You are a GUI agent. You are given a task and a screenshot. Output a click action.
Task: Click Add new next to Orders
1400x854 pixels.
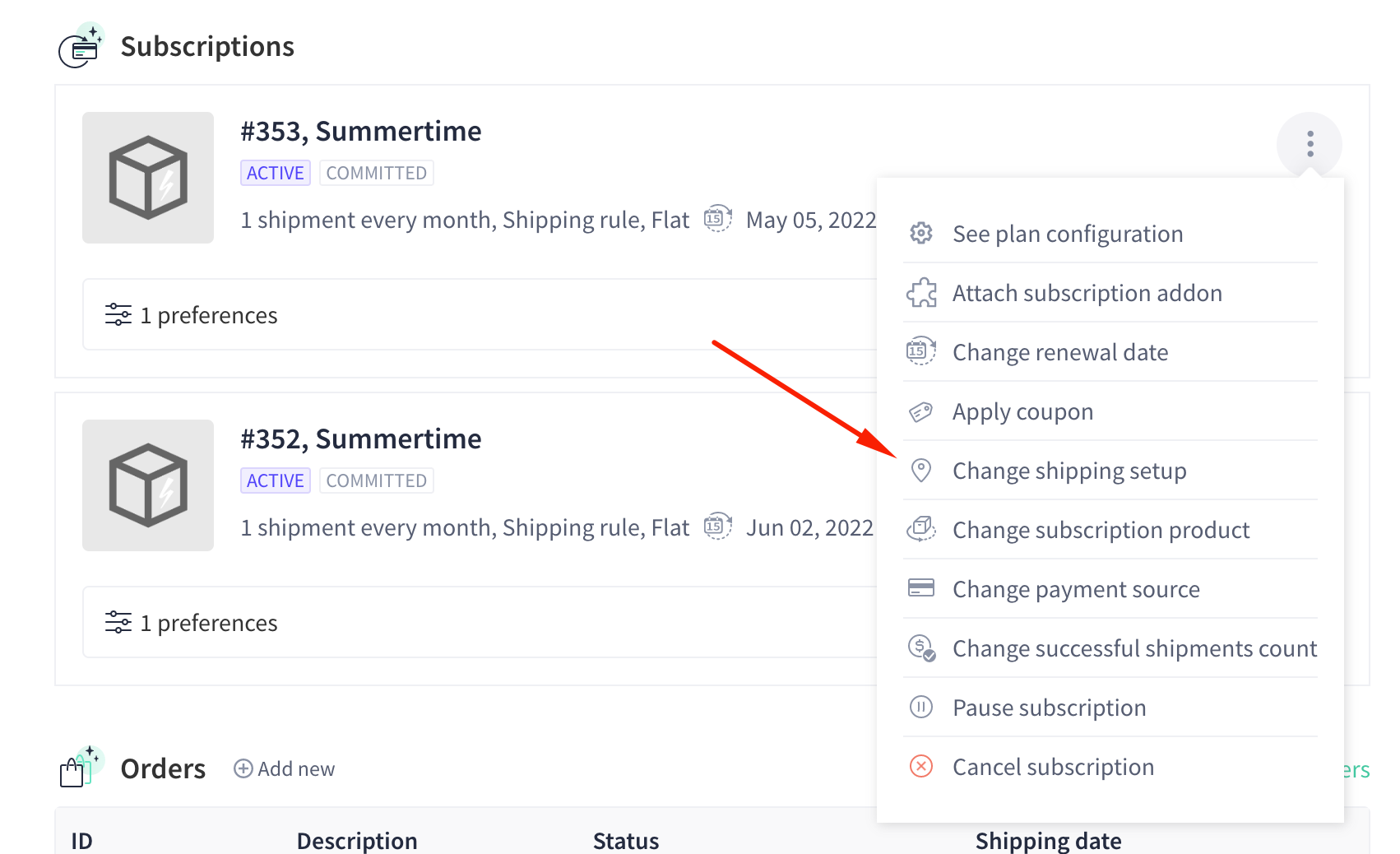tap(285, 768)
